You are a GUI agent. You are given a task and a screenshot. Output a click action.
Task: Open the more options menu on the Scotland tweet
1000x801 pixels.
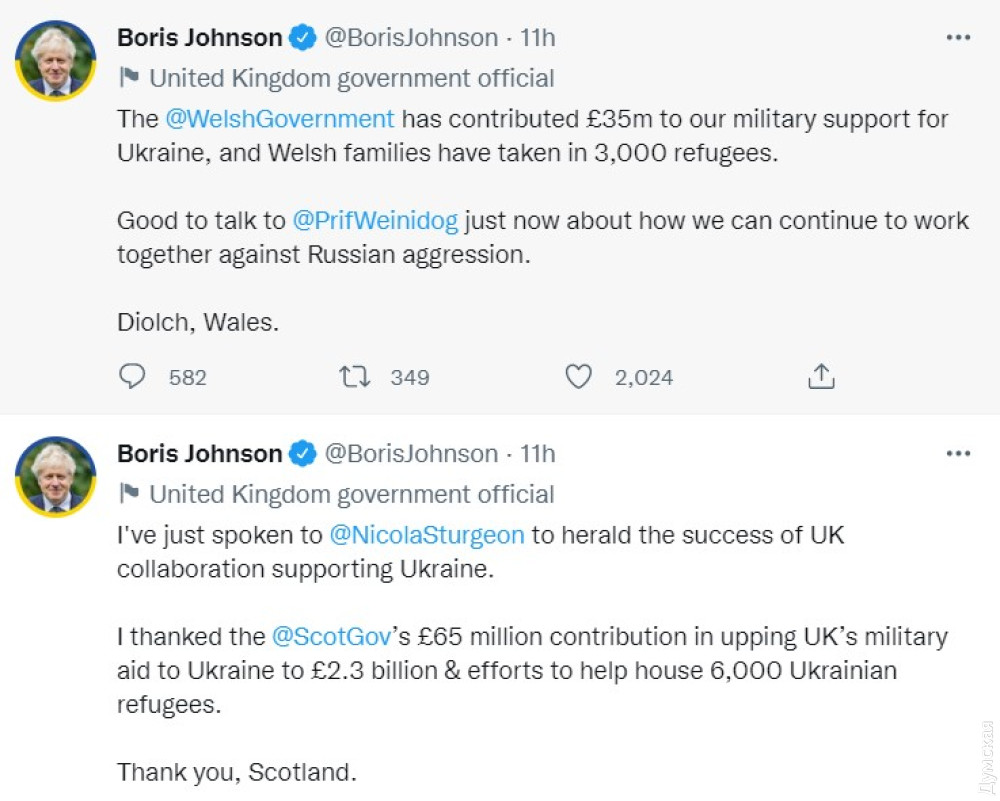(958, 454)
